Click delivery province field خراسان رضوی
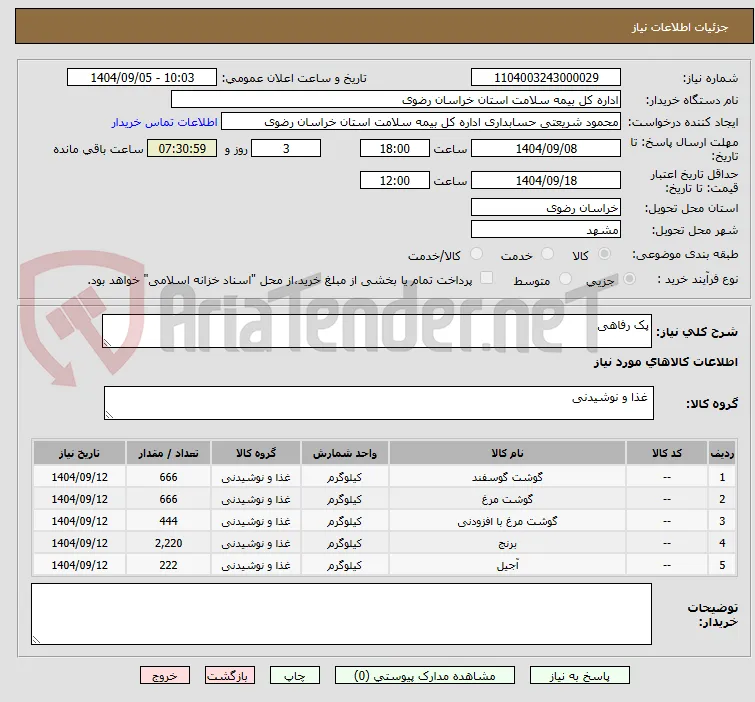Image resolution: width=755 pixels, height=702 pixels. click(546, 207)
